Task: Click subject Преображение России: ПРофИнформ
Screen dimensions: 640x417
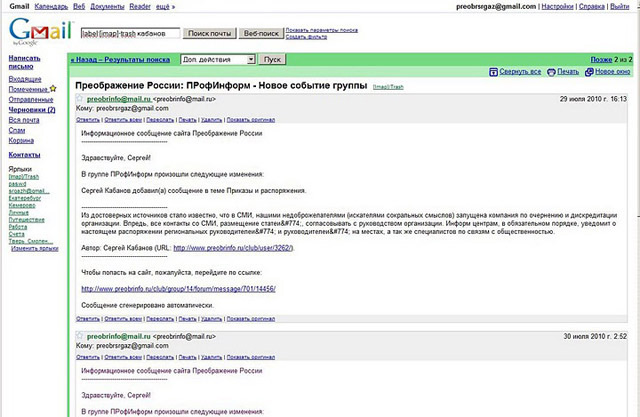Action: pos(221,85)
